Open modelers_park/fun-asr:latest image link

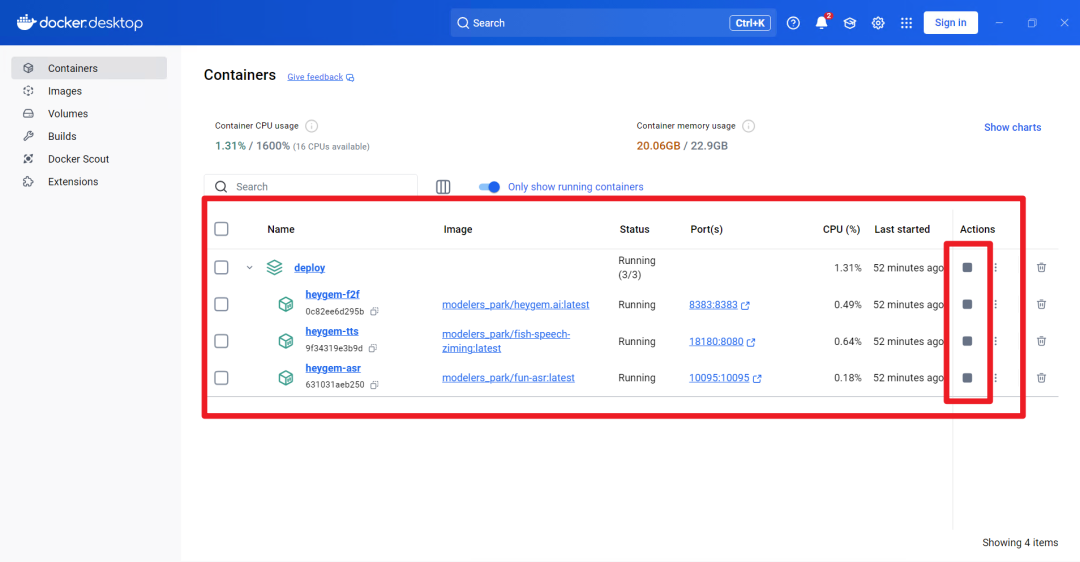click(x=508, y=377)
